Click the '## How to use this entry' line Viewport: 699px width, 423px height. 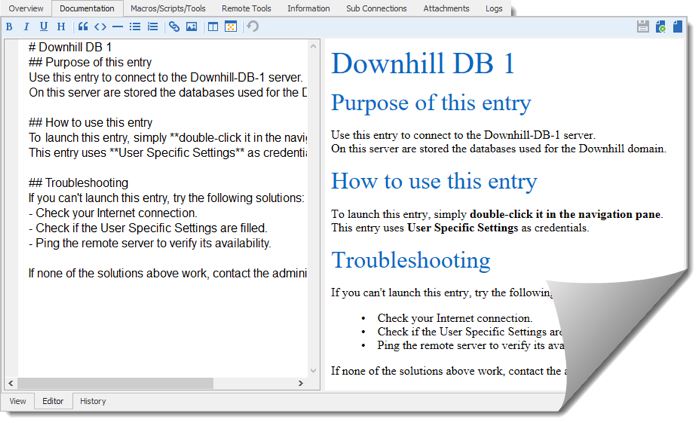tap(90, 123)
